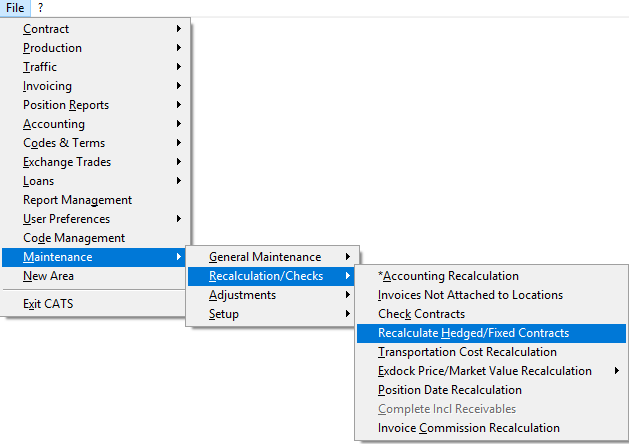This screenshot has width=629, height=444.
Task: Expand Exchange Trades submenu
Action: coord(93,162)
